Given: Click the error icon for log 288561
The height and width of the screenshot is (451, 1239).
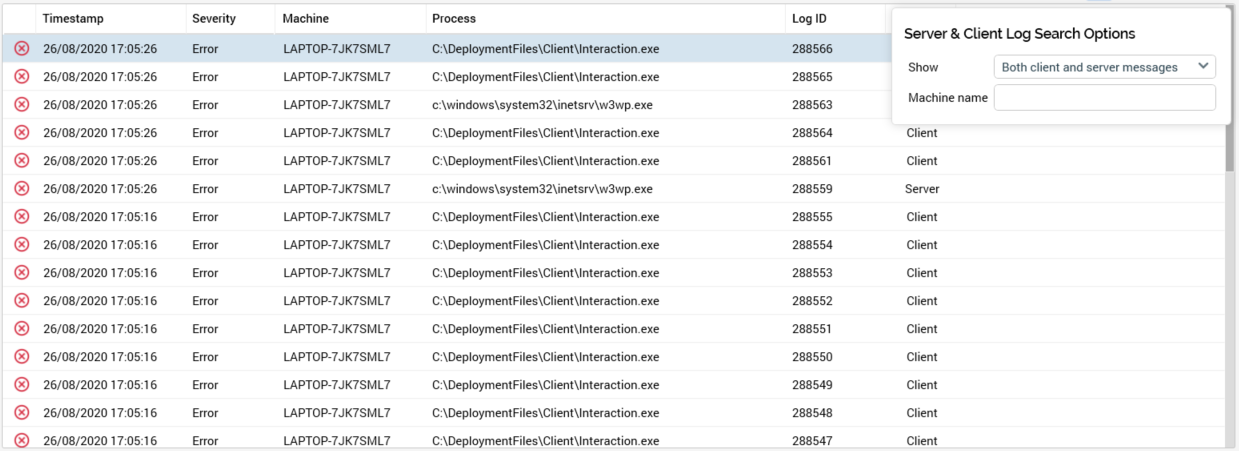Looking at the screenshot, I should [x=21, y=160].
